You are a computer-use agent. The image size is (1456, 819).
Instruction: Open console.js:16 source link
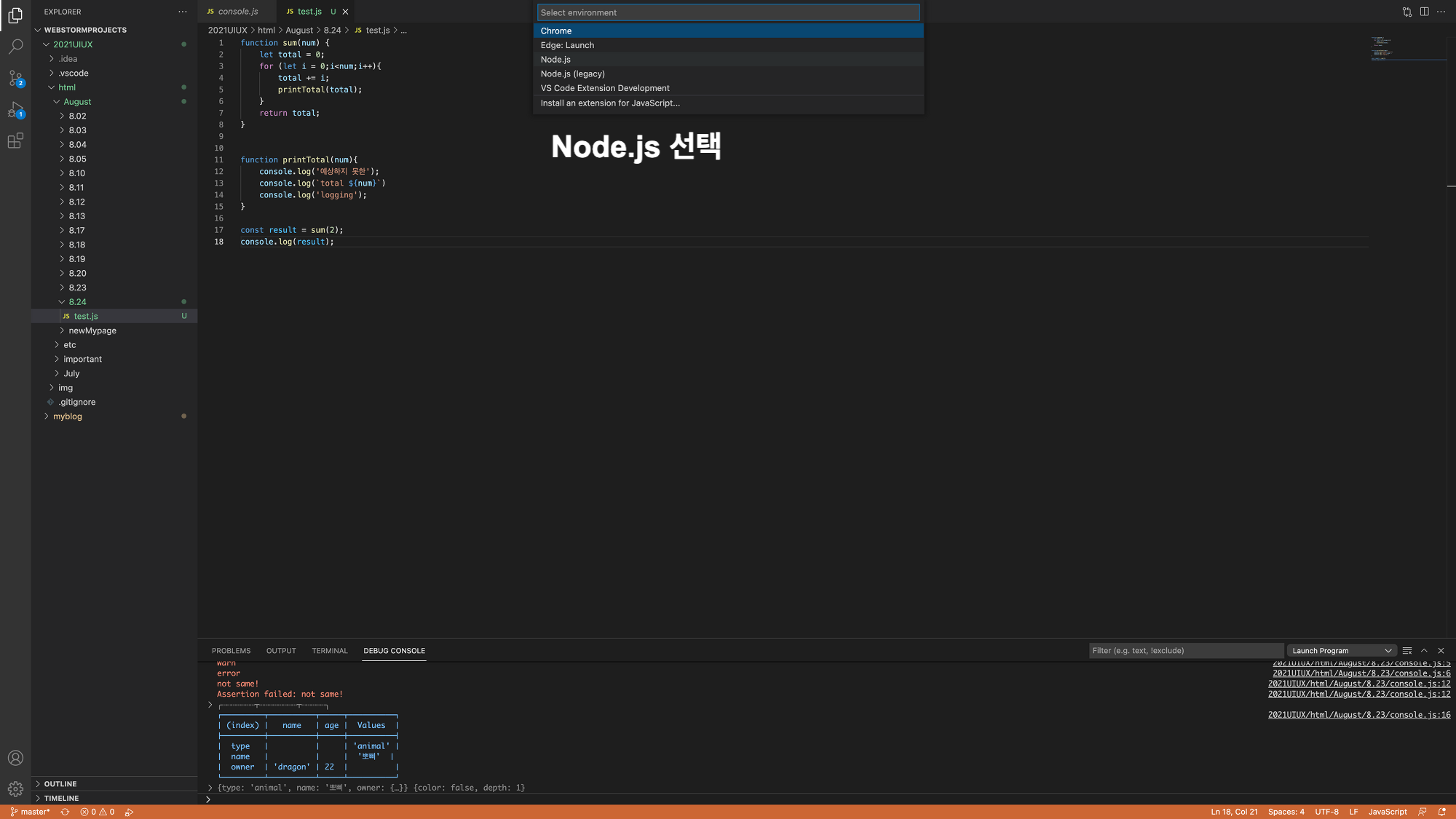[x=1358, y=715]
